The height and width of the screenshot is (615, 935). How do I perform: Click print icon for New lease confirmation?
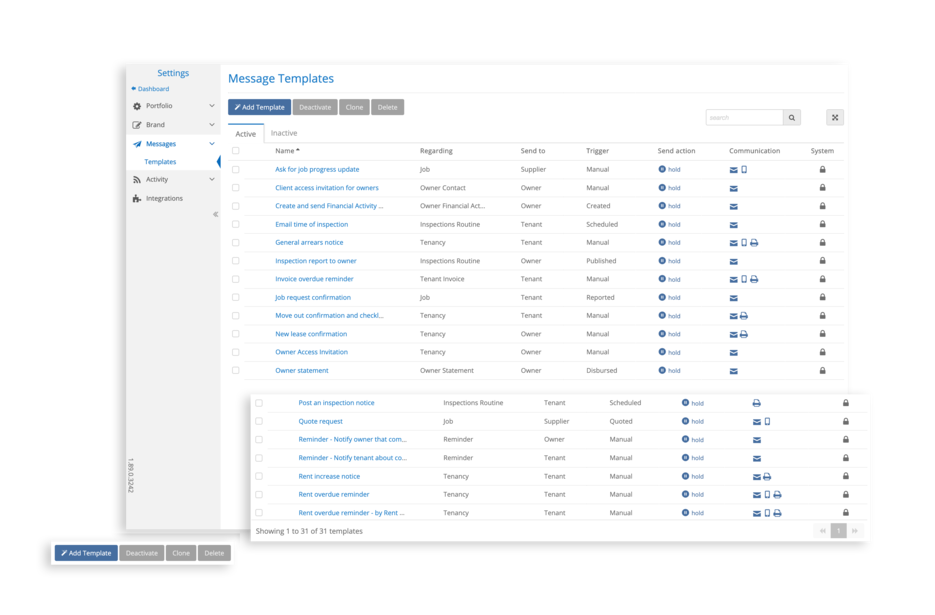click(744, 335)
